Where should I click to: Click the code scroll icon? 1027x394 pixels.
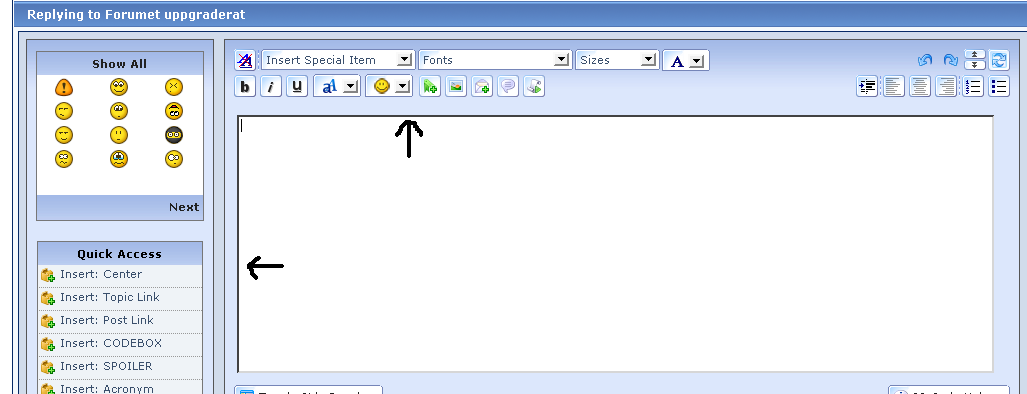(x=534, y=86)
